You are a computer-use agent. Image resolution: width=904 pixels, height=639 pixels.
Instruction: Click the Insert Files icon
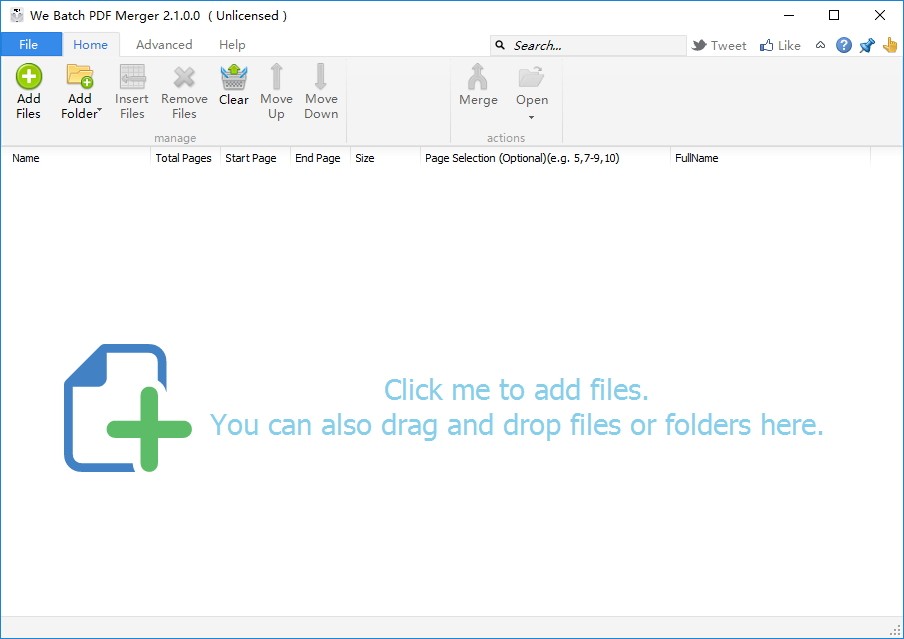132,77
